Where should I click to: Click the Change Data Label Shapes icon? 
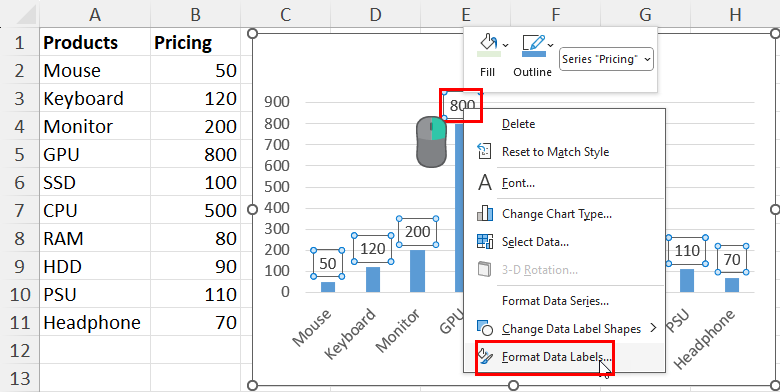(485, 328)
